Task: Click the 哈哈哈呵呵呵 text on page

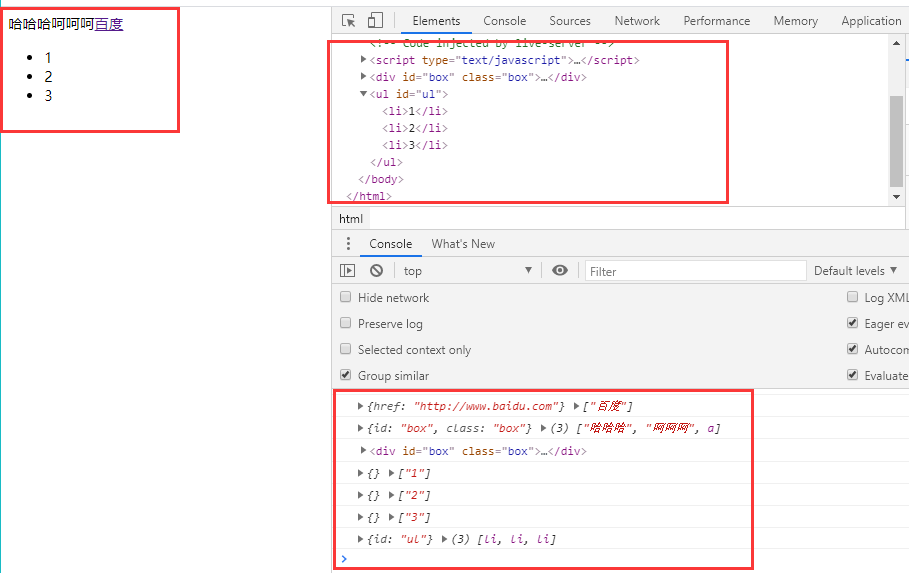Action: pos(51,24)
